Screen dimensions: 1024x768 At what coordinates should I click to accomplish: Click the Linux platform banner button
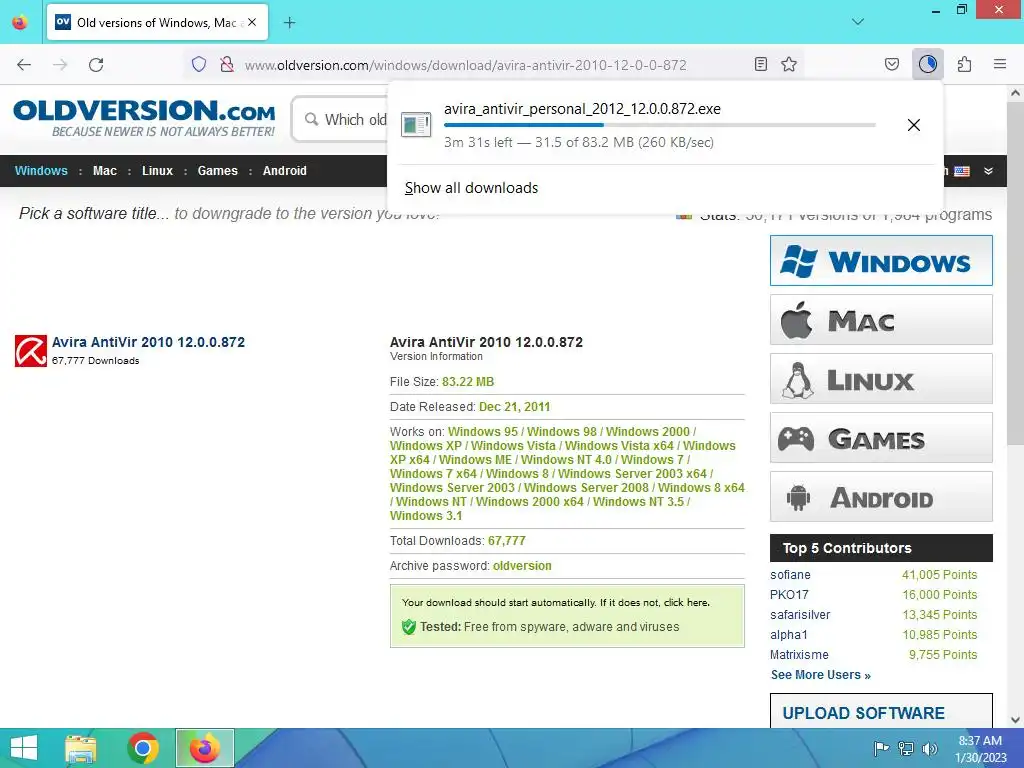[x=881, y=379]
